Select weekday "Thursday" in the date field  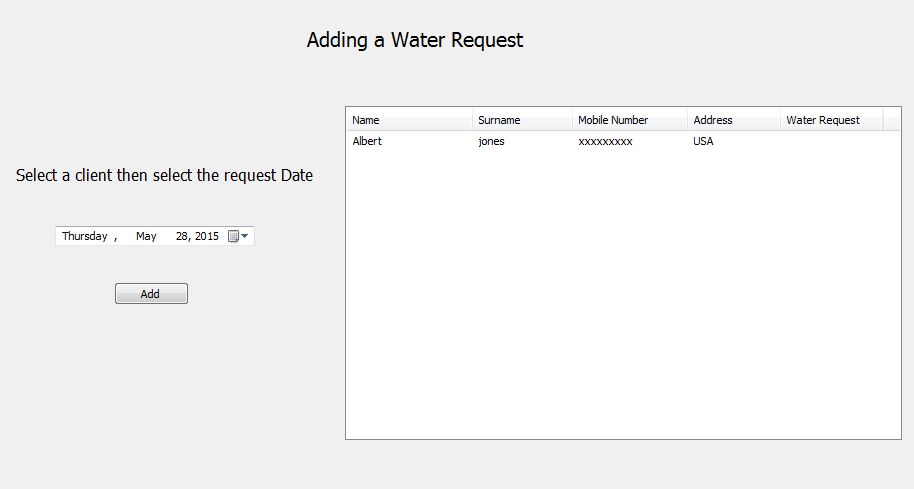point(84,236)
